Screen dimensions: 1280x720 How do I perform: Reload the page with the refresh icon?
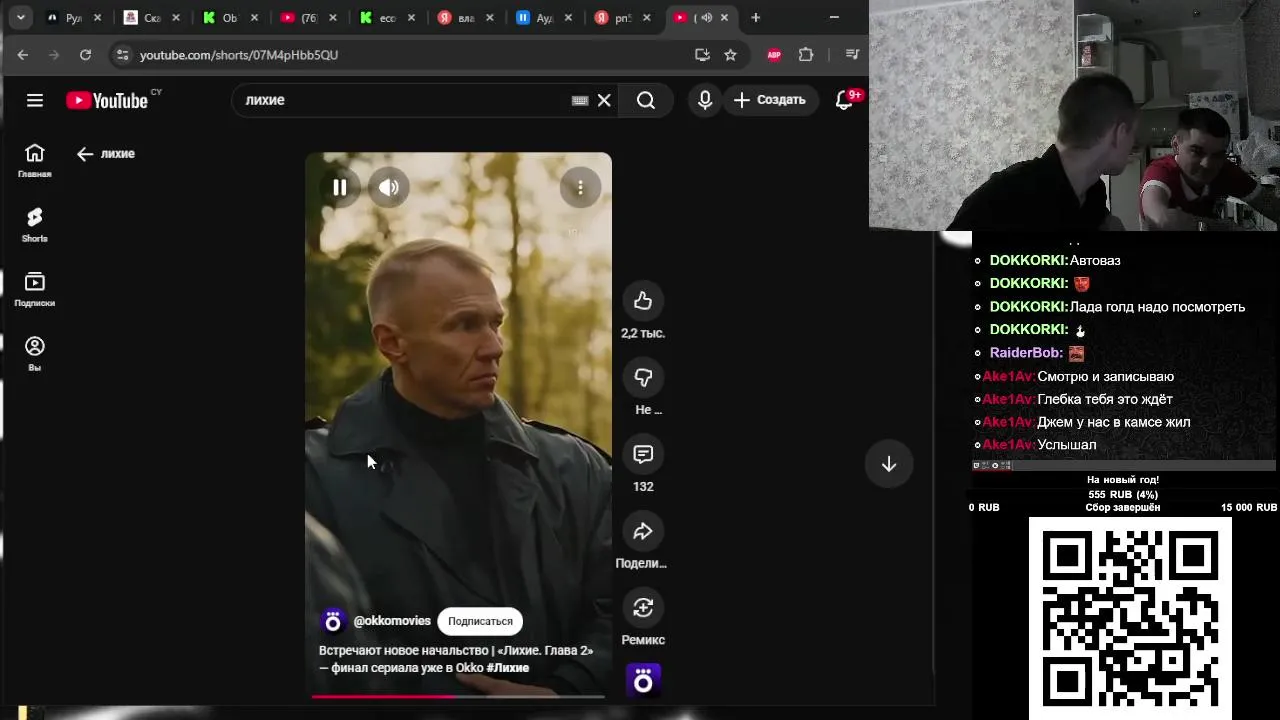click(x=85, y=55)
